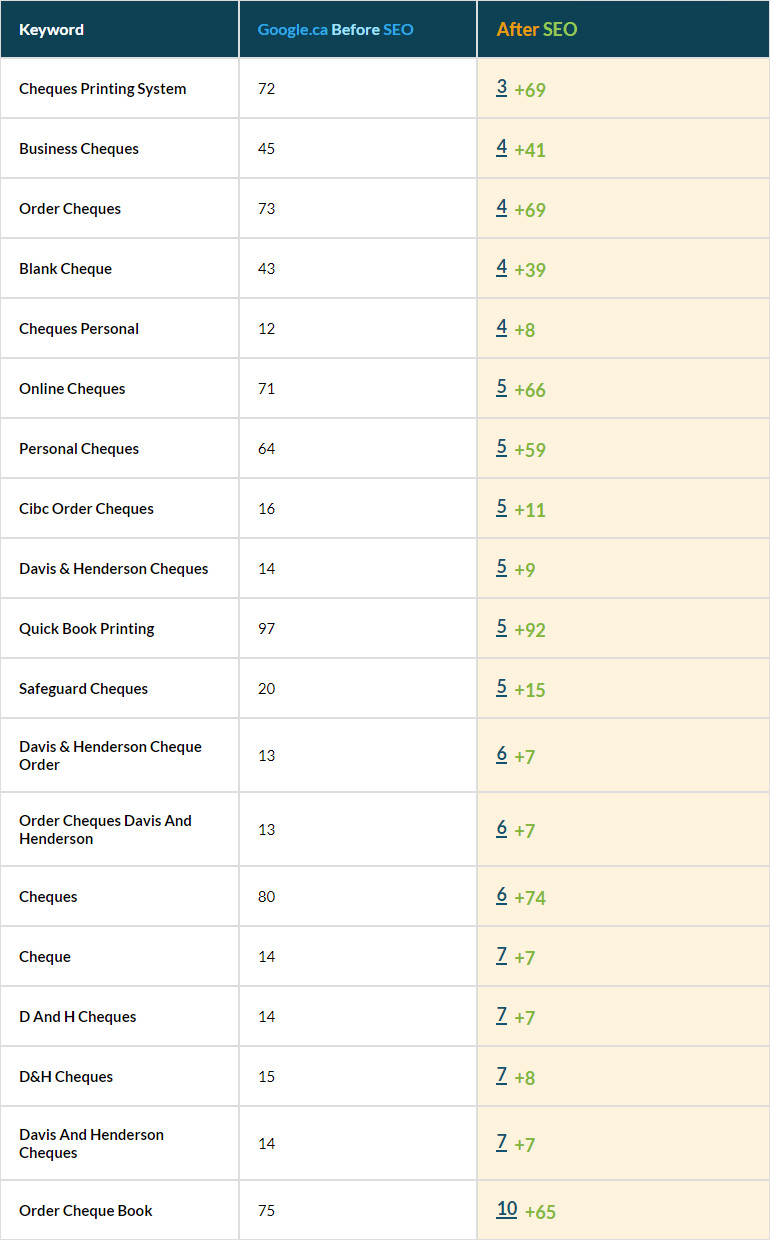Click the Keyword column header

coord(51,30)
